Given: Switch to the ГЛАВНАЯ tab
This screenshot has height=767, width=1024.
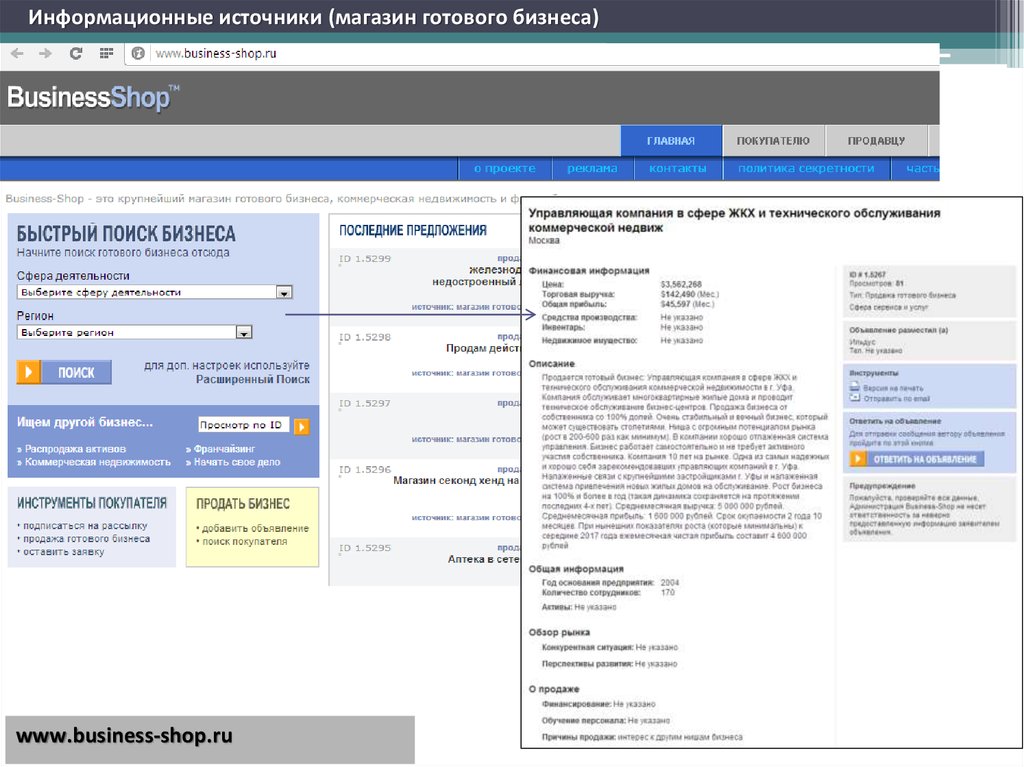Looking at the screenshot, I should click(670, 141).
